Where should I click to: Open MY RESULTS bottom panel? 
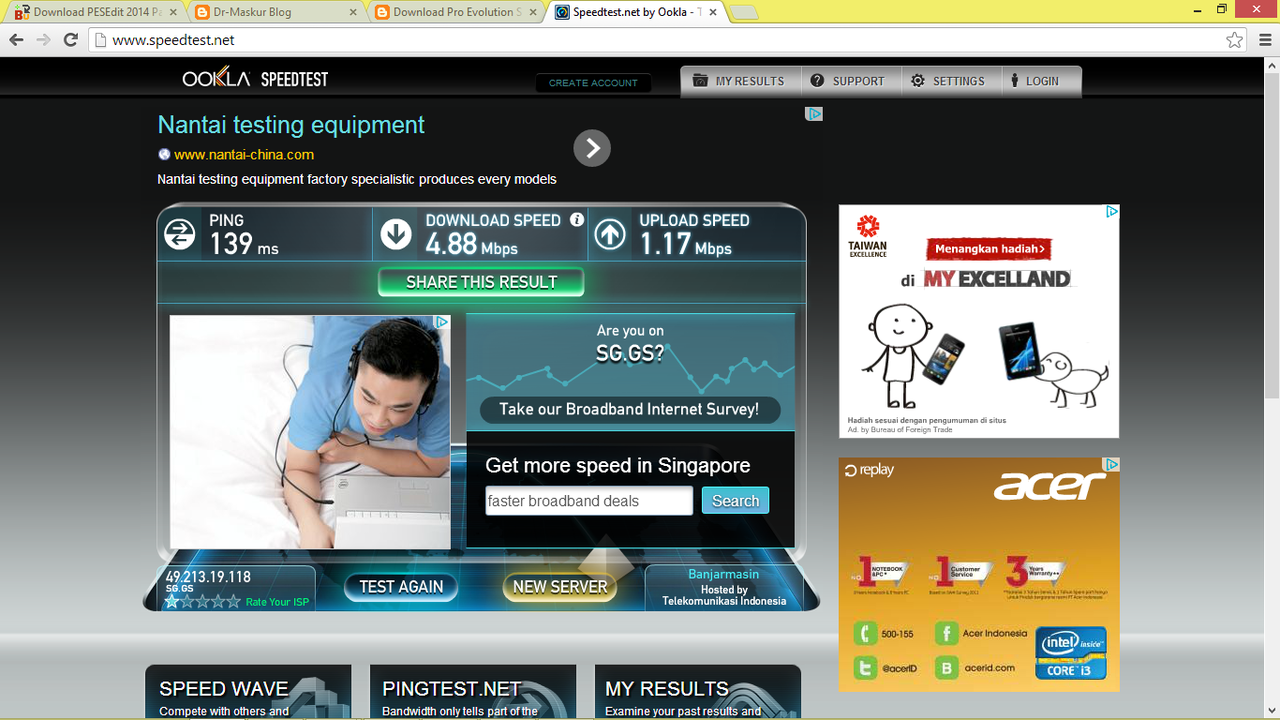point(698,692)
